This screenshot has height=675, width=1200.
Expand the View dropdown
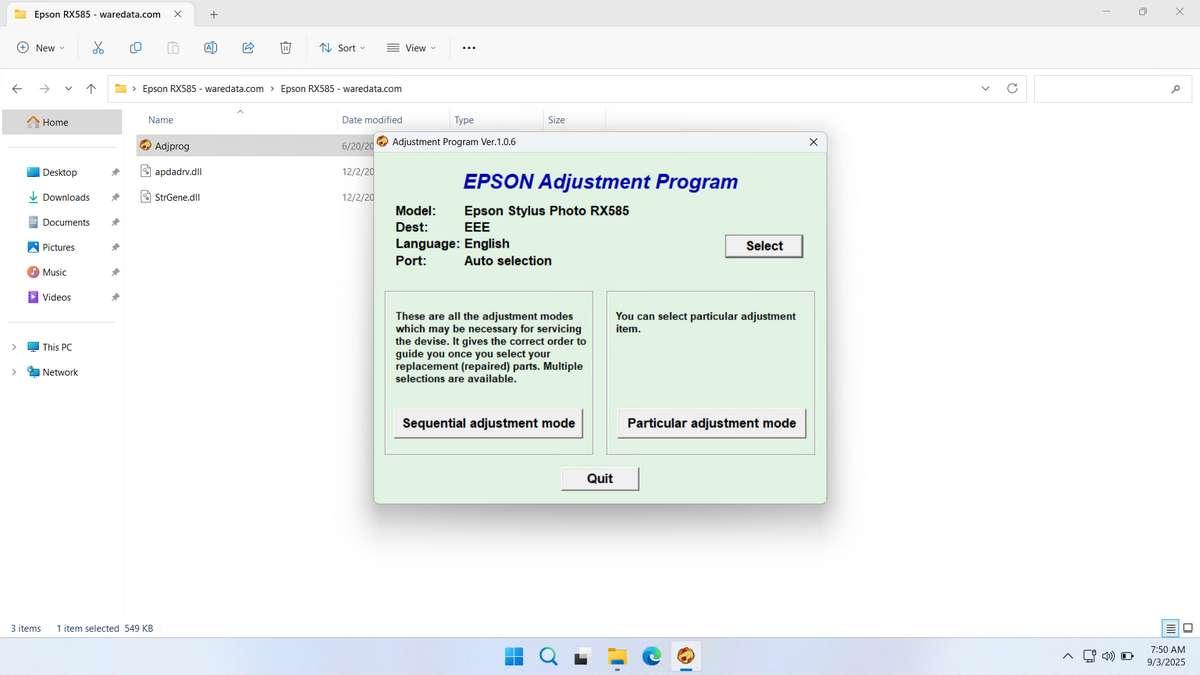coord(410,47)
